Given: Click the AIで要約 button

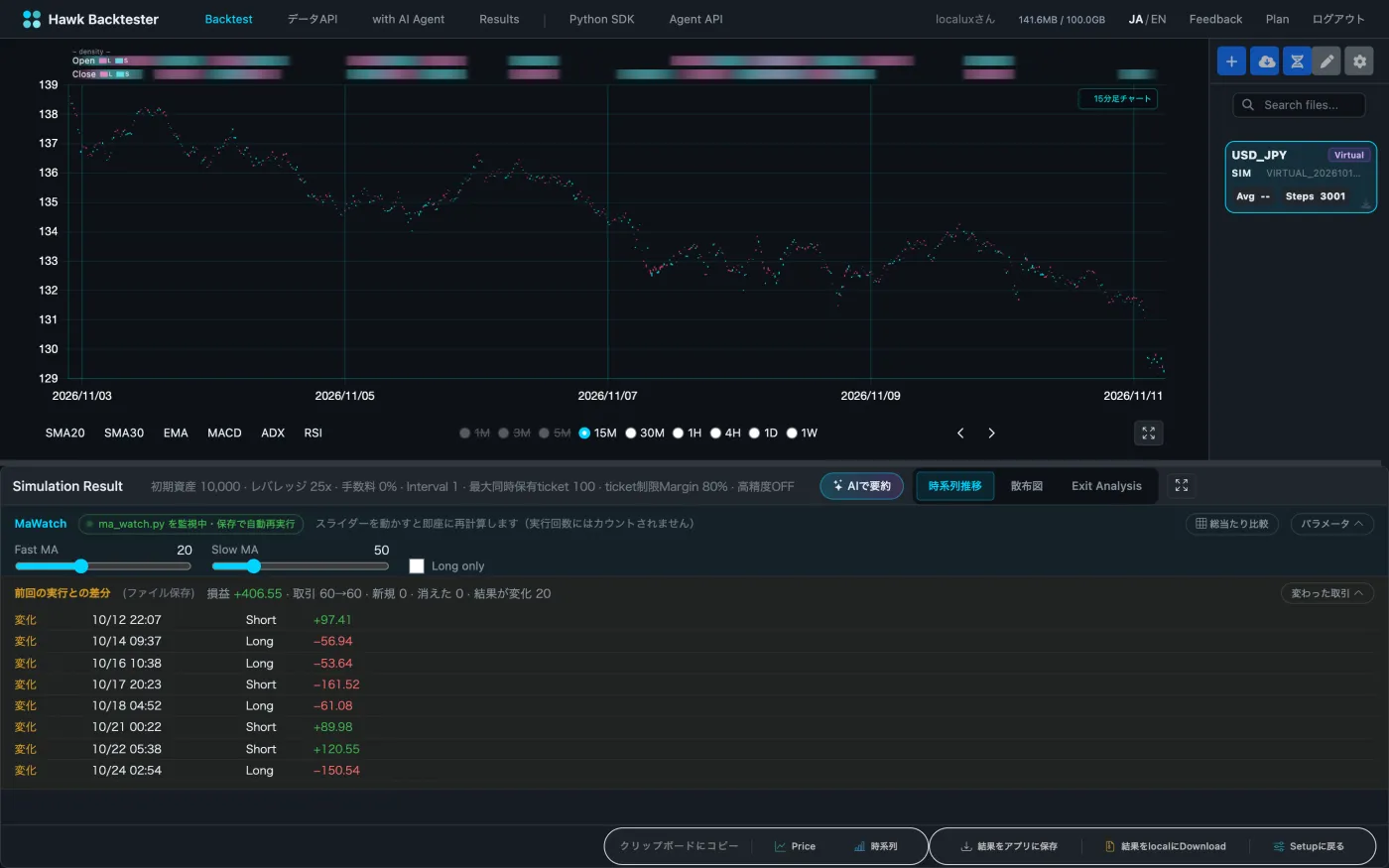Looking at the screenshot, I should pyautogui.click(x=861, y=486).
